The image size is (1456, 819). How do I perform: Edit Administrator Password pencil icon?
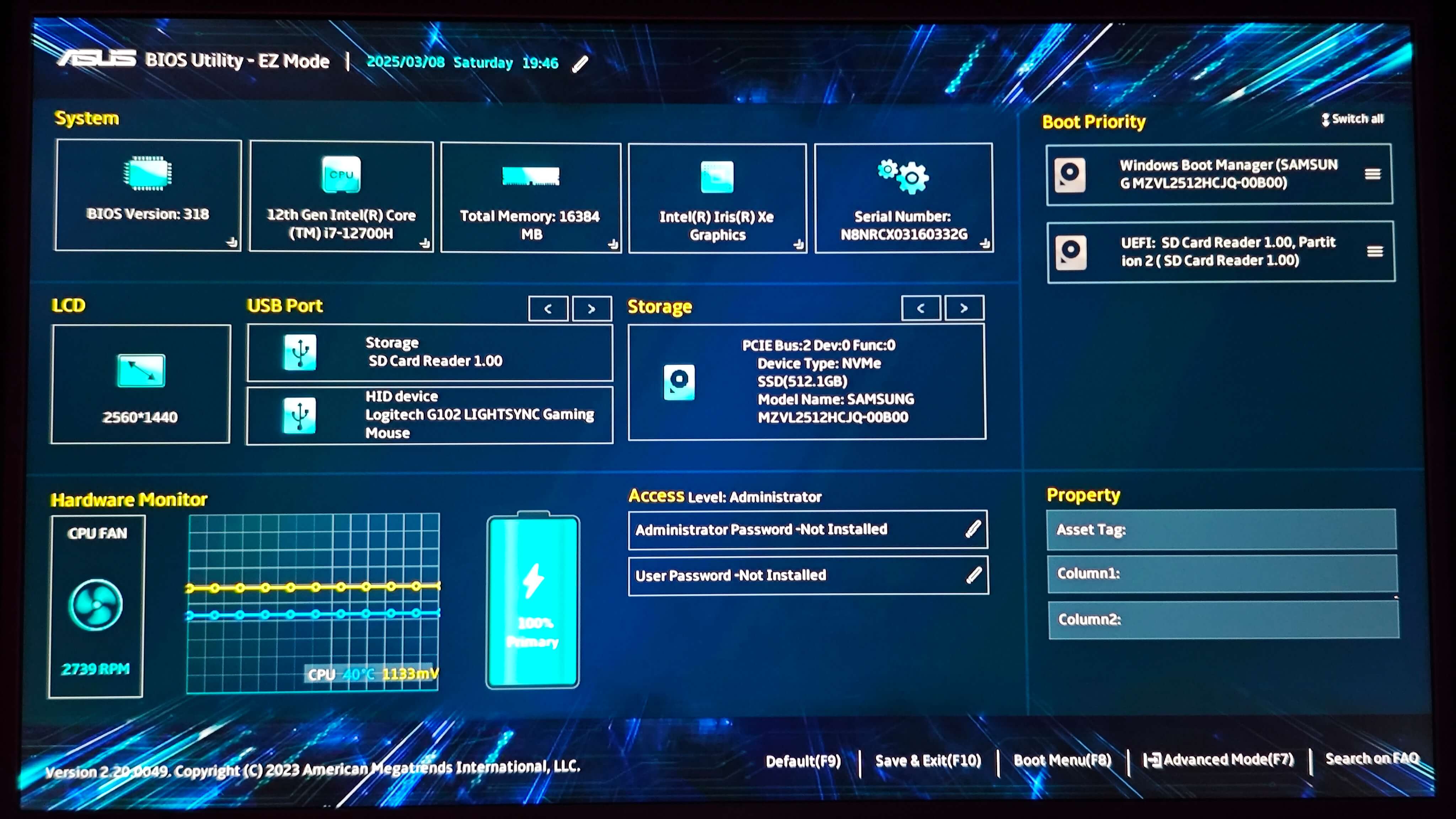(973, 529)
